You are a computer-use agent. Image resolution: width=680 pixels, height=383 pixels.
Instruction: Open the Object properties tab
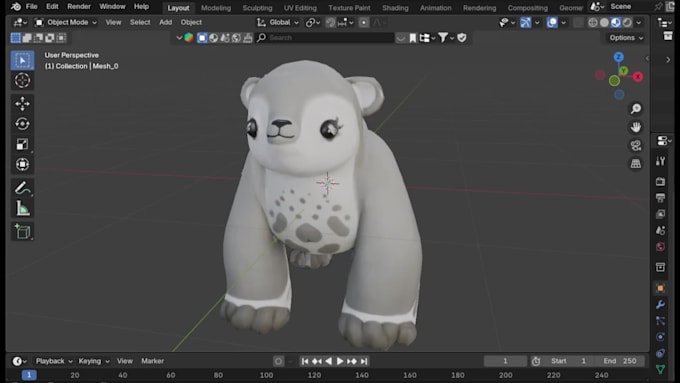pos(660,288)
